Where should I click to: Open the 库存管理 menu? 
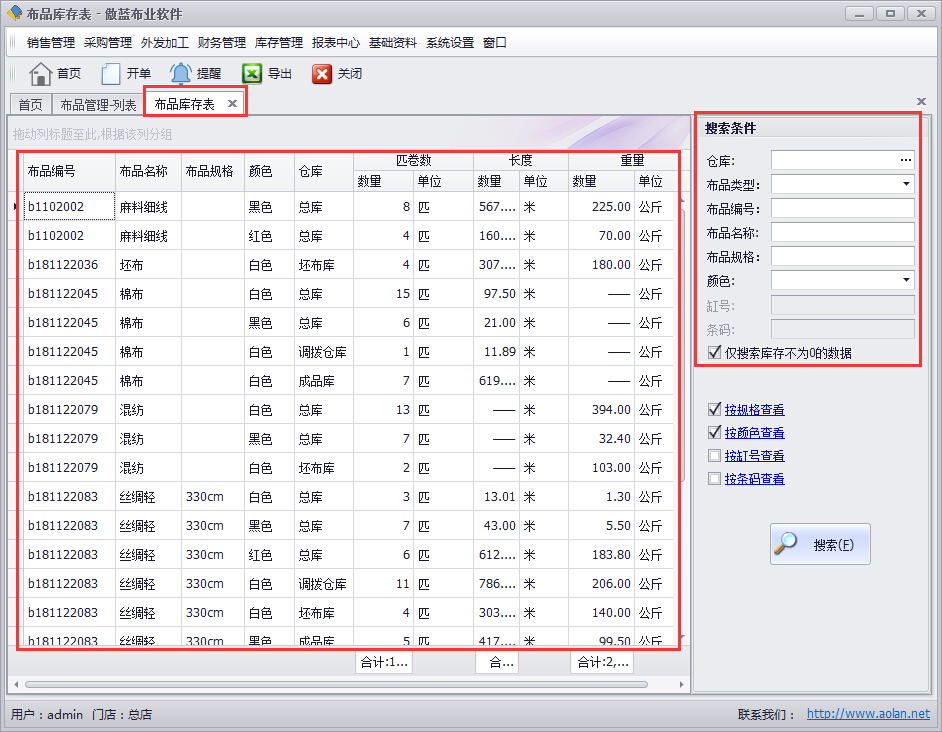click(x=279, y=42)
